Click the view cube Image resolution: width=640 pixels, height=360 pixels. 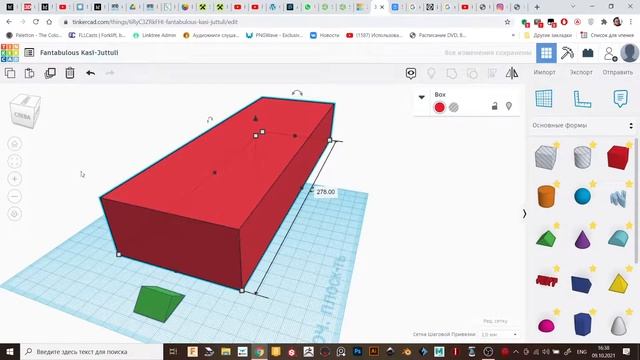point(25,111)
